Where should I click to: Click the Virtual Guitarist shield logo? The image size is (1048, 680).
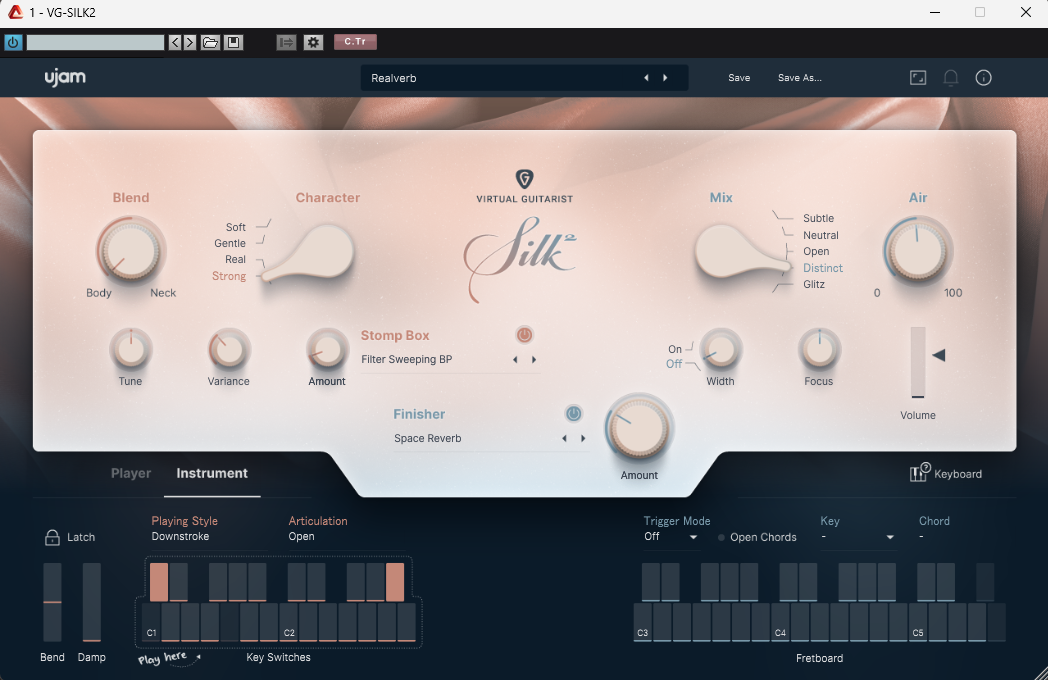(x=525, y=179)
